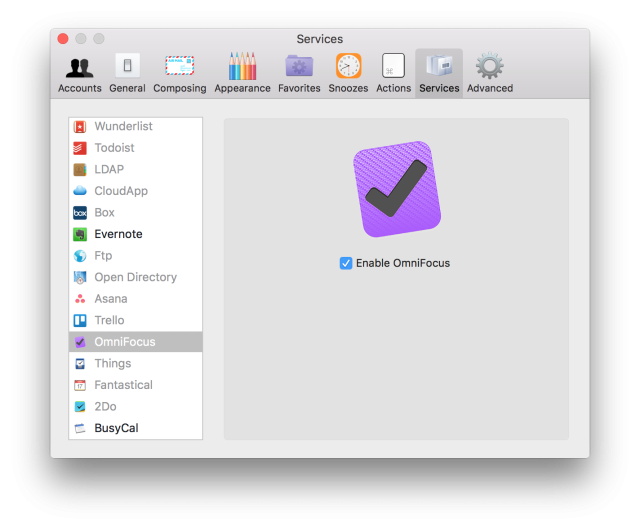The width and height of the screenshot is (640, 530).
Task: Click the Todoist red icon
Action: [80, 148]
